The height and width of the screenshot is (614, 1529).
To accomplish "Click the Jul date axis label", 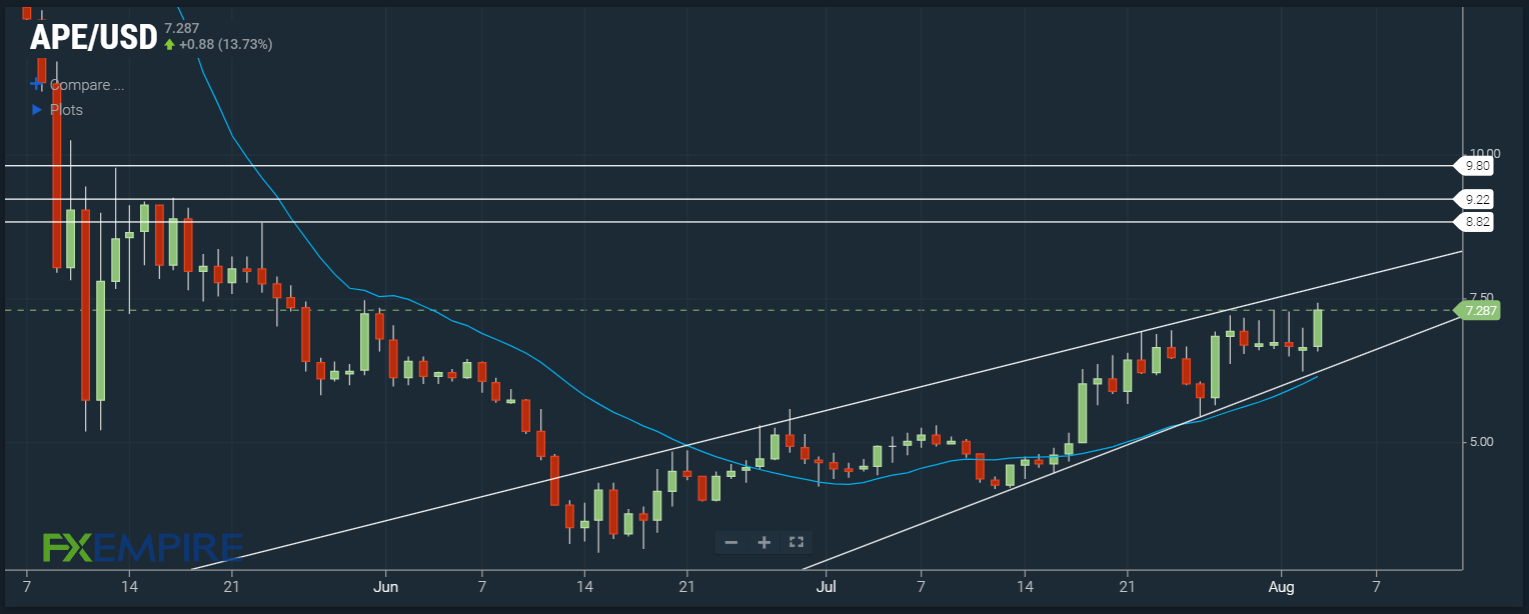I will point(826,585).
